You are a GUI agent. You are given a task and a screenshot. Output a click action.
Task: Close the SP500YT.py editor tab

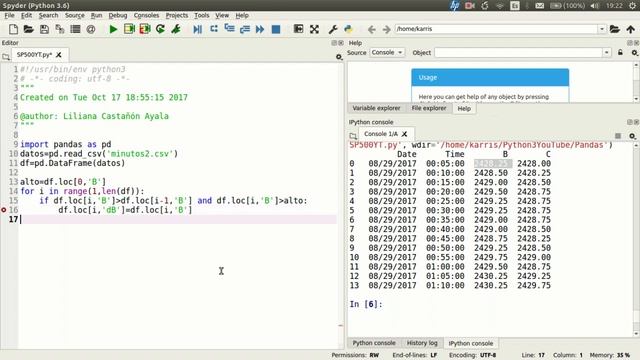click(x=59, y=55)
